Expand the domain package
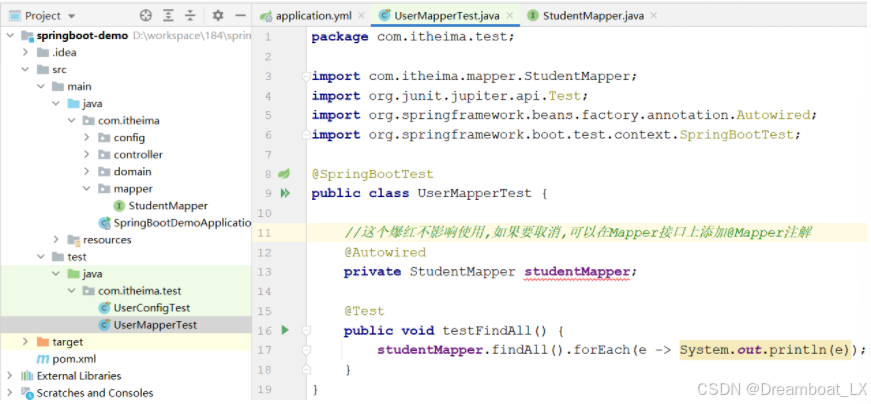 87,172
